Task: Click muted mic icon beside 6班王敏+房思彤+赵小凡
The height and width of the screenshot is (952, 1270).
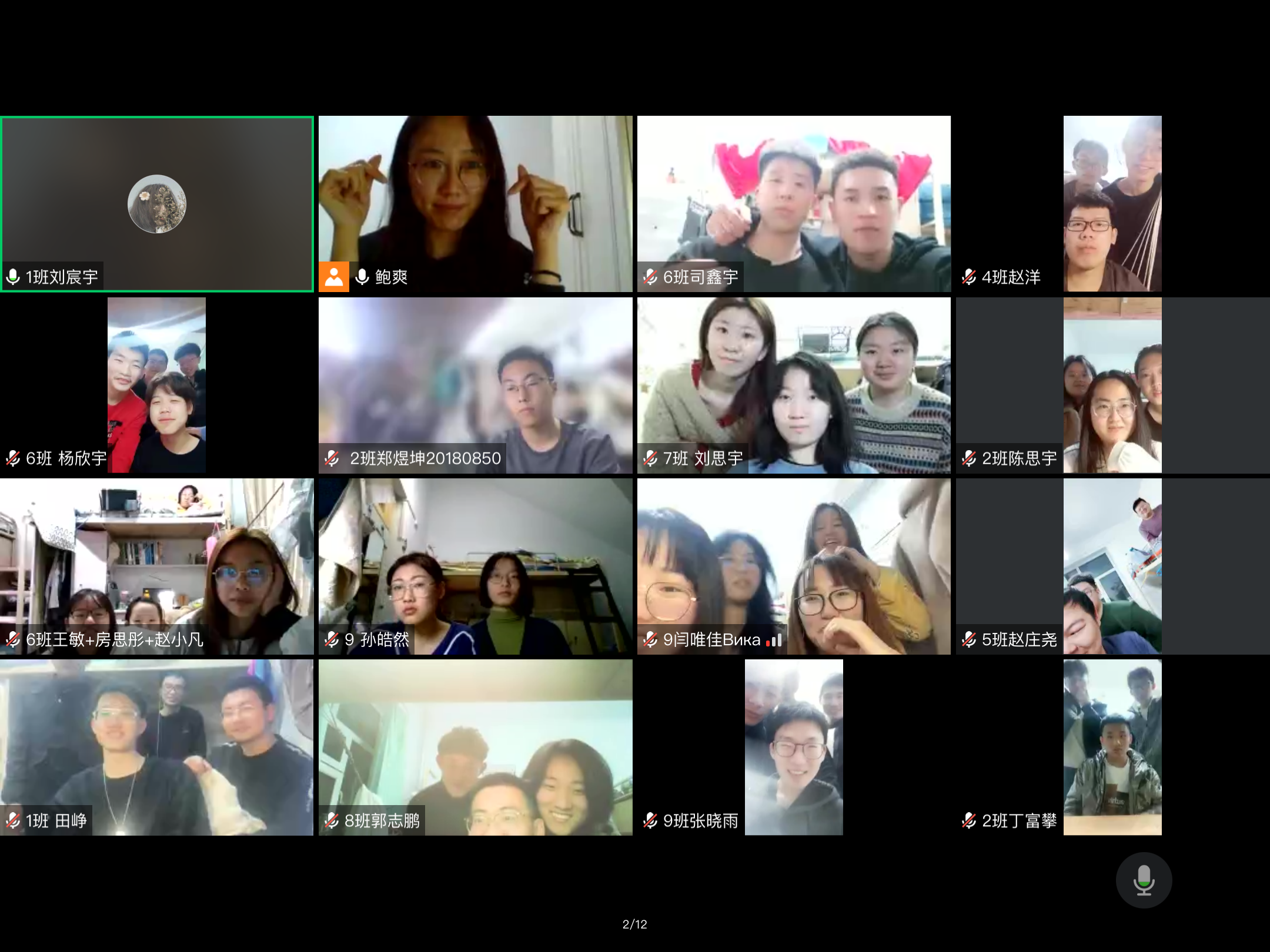Action: [x=13, y=639]
